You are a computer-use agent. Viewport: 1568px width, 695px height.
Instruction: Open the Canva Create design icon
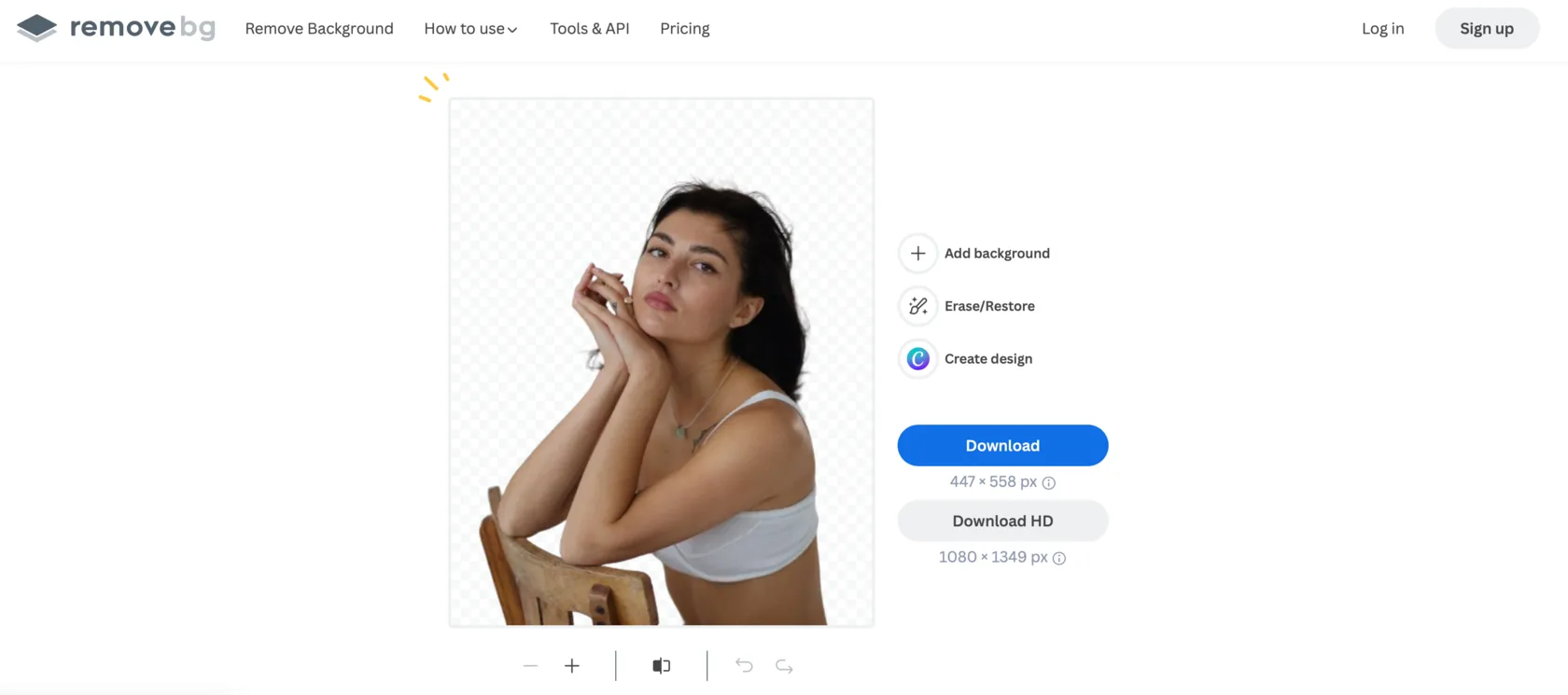918,358
